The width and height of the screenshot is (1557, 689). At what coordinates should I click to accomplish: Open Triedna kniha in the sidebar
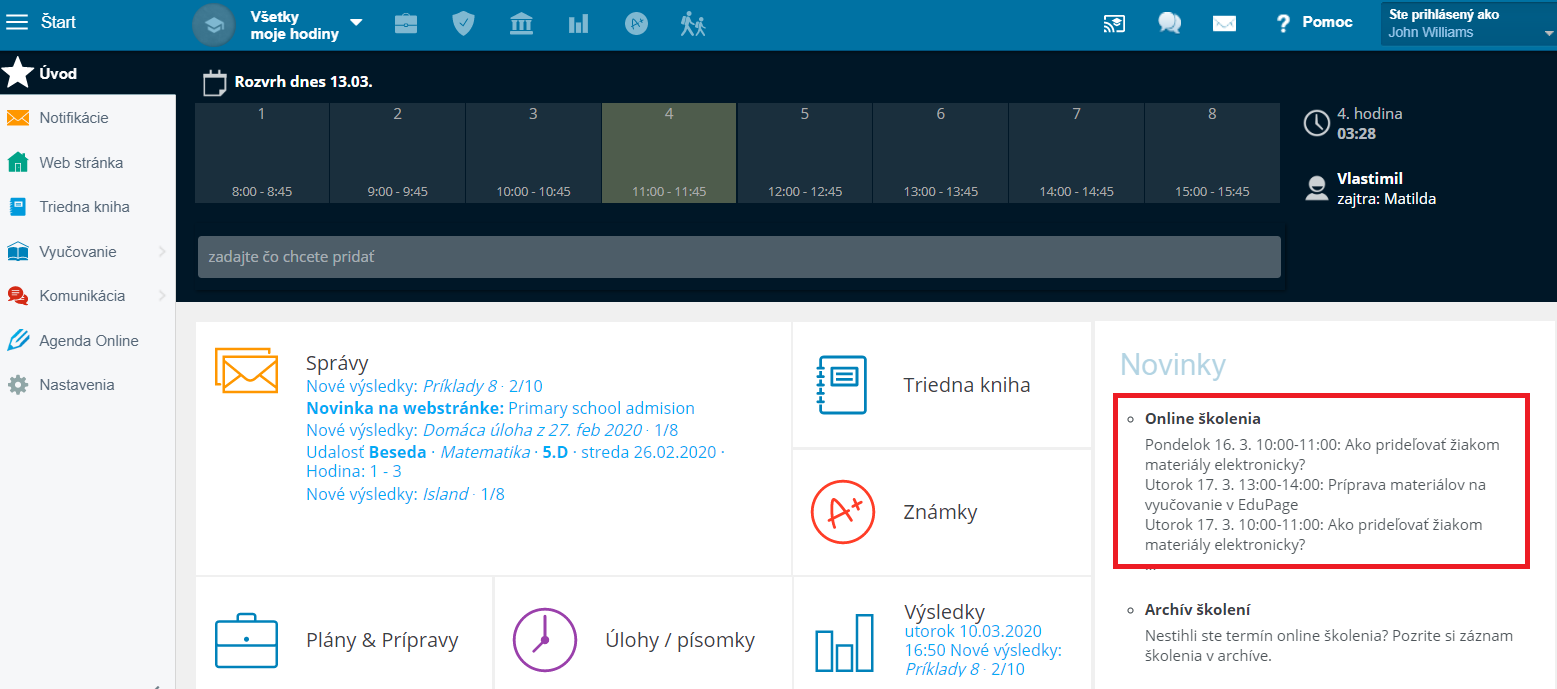click(x=88, y=207)
